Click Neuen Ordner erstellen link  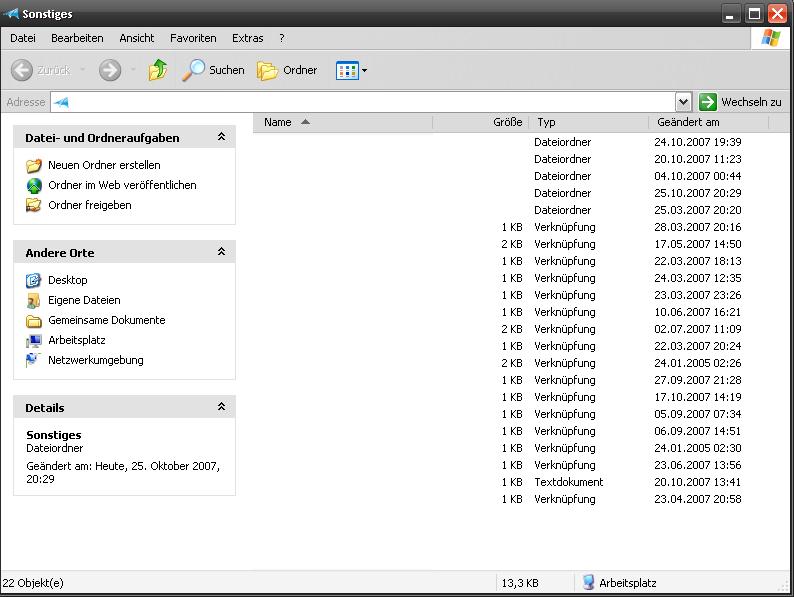[x=104, y=165]
